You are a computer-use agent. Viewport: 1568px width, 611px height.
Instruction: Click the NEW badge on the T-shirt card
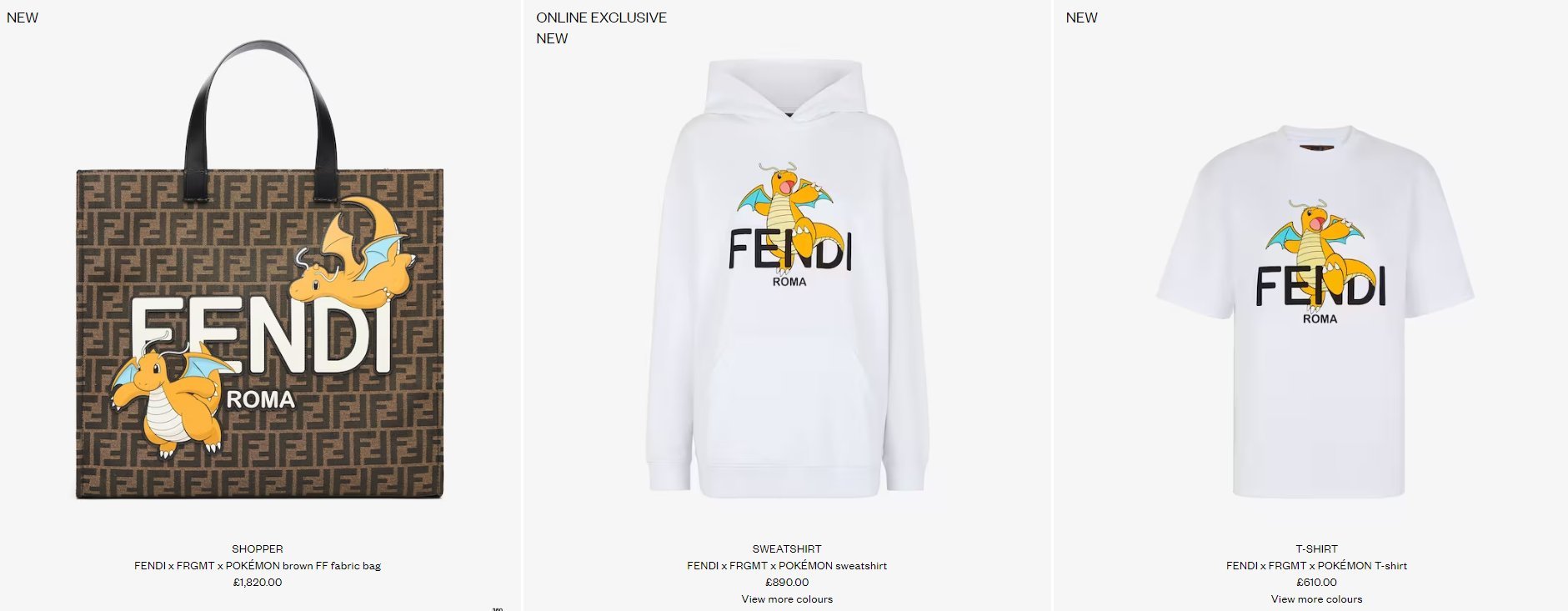click(x=1081, y=18)
